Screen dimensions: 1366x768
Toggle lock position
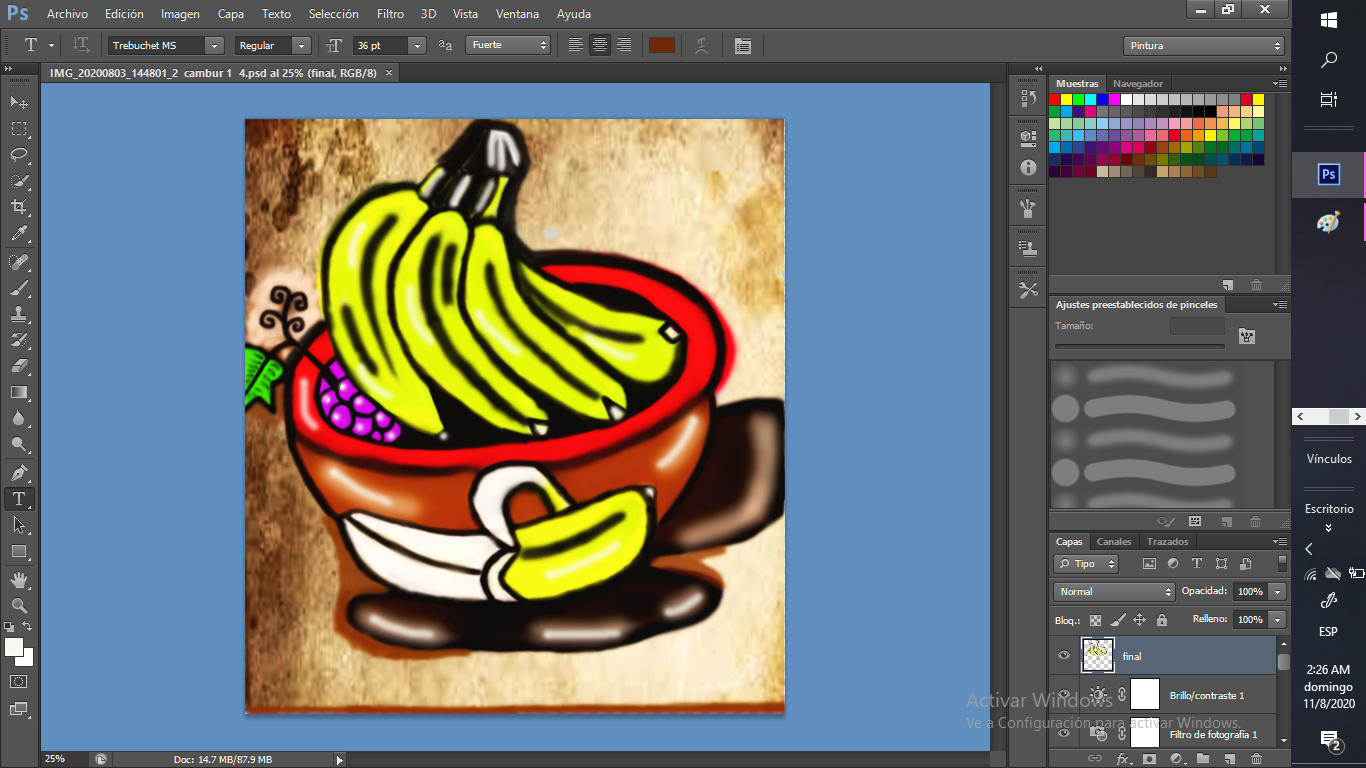pos(1139,620)
